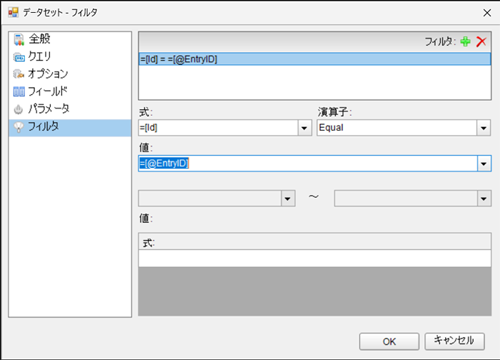Select the filter row =[Id] = =[@EntryID]

click(x=315, y=59)
